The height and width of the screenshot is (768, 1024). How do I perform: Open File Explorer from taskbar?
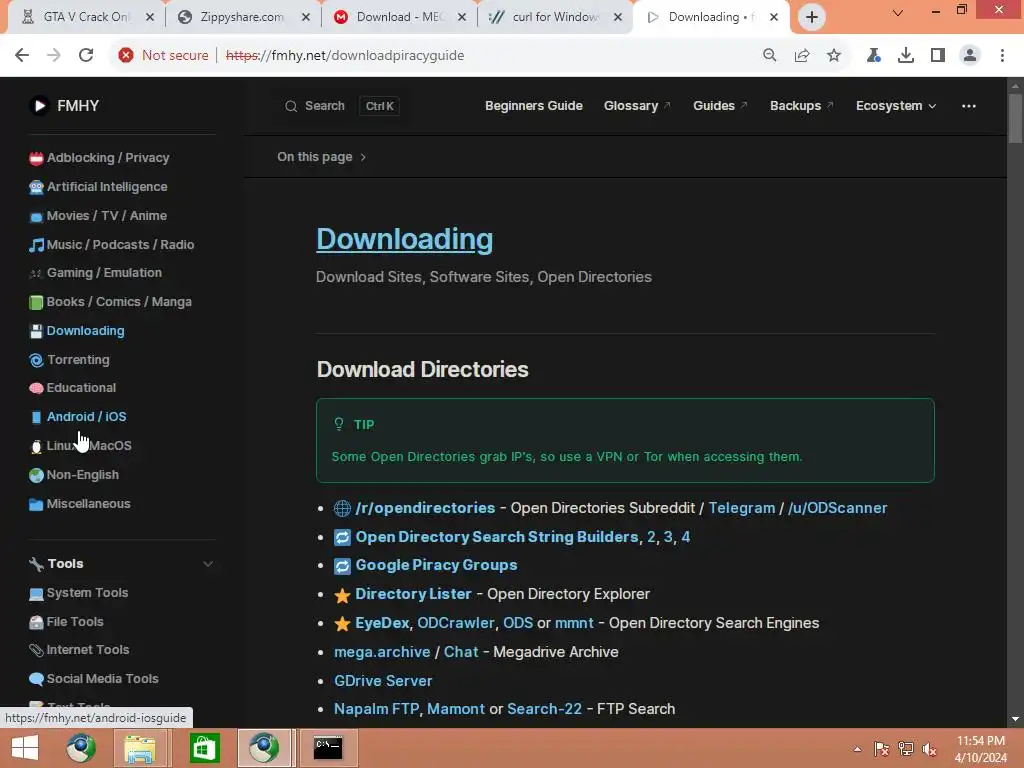tap(140, 748)
